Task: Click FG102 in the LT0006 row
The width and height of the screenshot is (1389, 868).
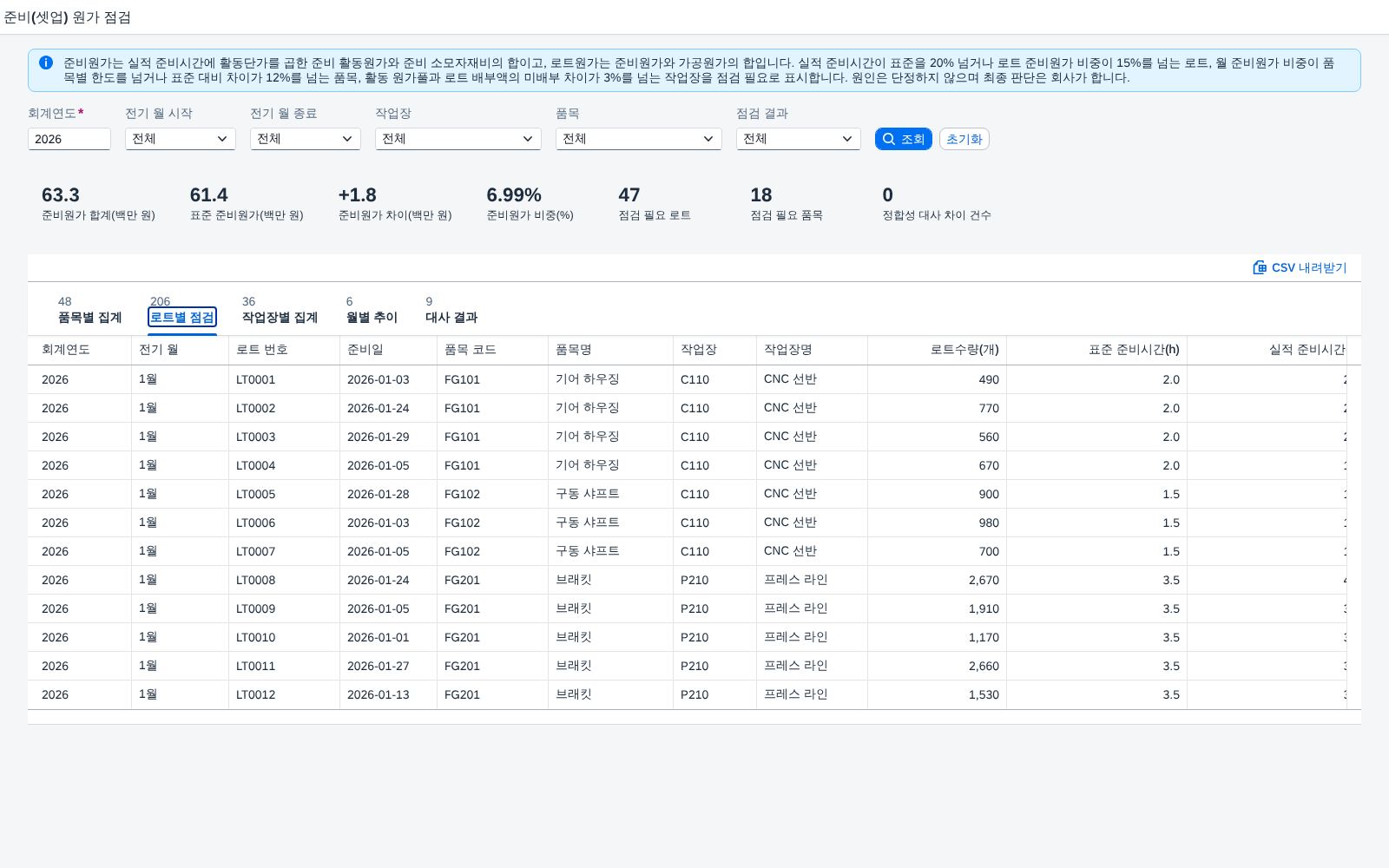Action: click(x=492, y=523)
